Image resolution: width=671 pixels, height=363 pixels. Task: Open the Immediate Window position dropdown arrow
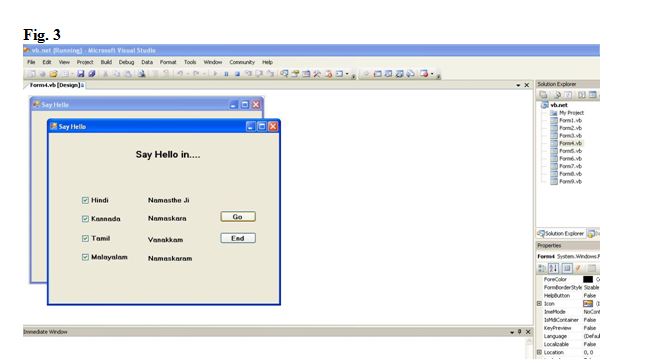pos(512,332)
